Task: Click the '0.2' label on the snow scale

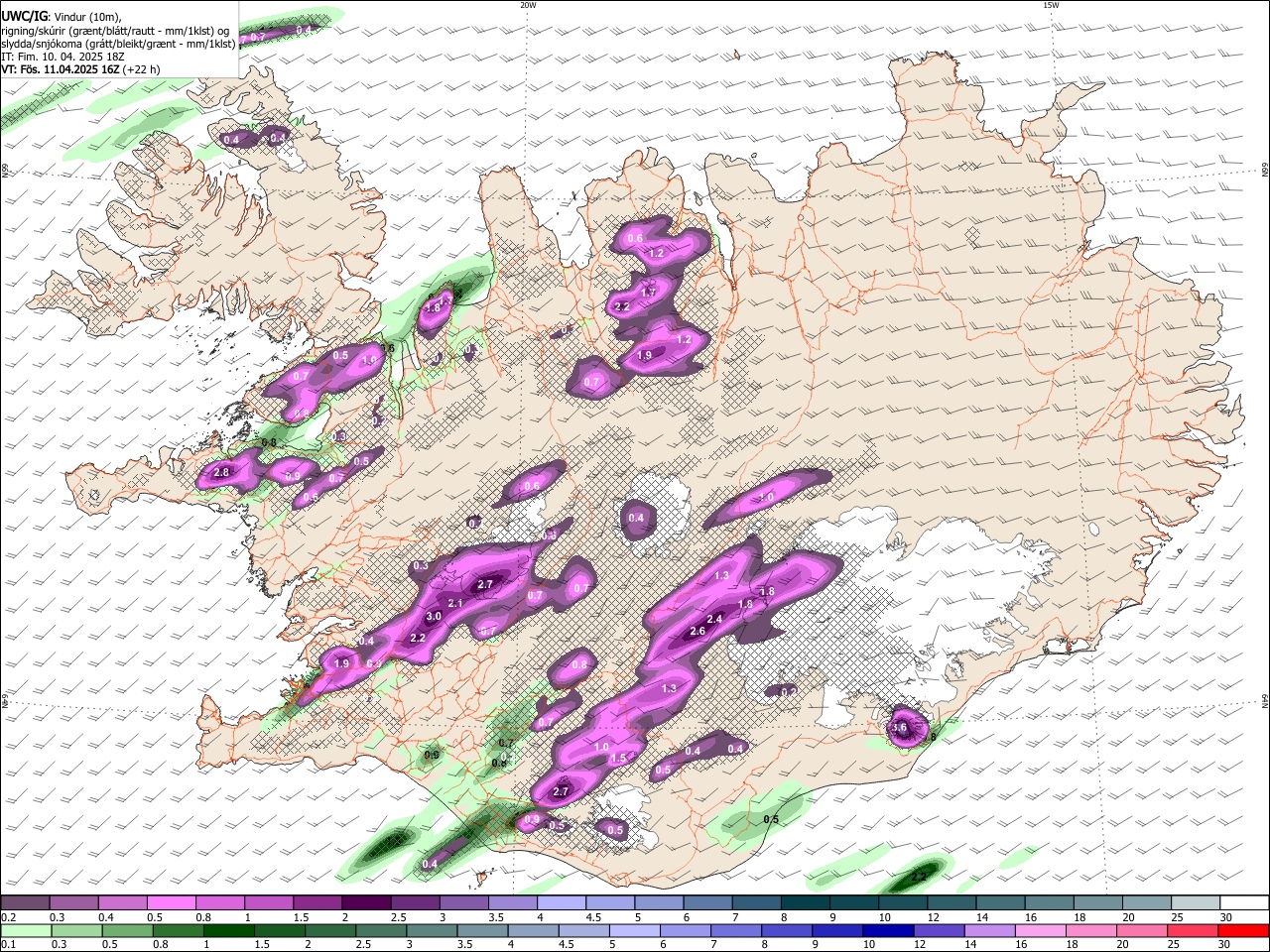Action: [8, 918]
